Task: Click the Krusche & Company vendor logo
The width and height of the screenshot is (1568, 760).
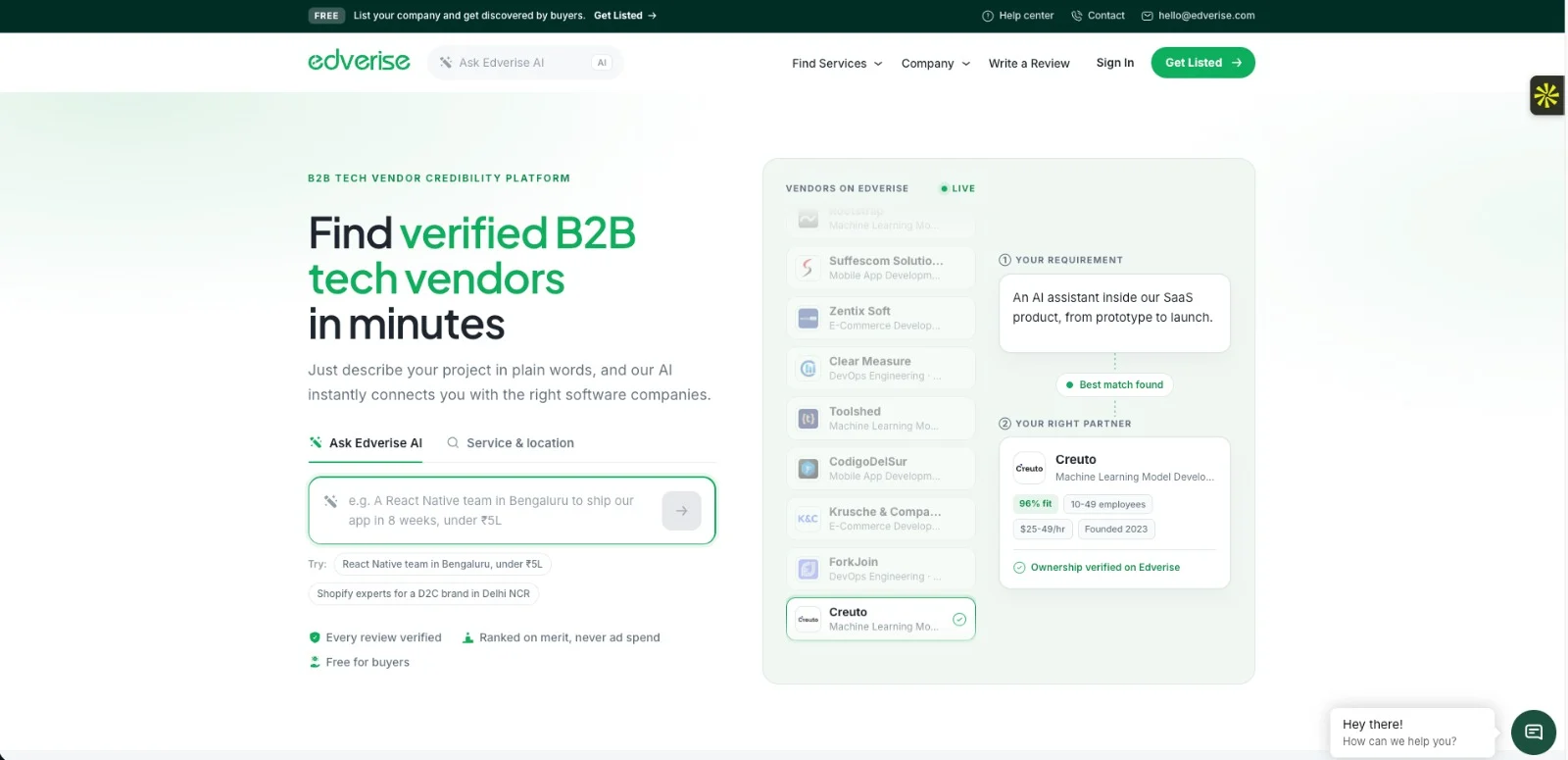Action: 808,519
